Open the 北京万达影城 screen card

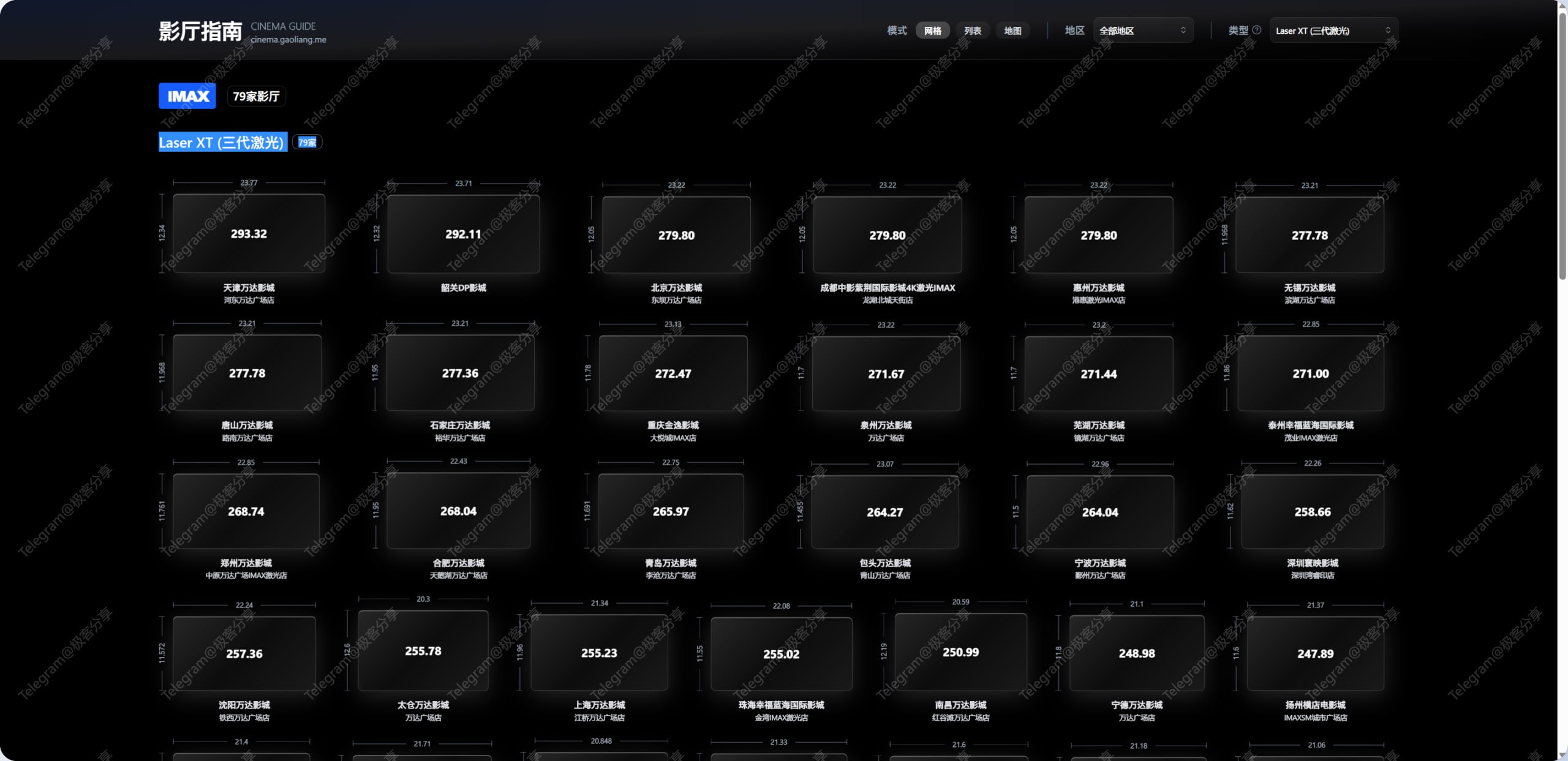coord(676,236)
